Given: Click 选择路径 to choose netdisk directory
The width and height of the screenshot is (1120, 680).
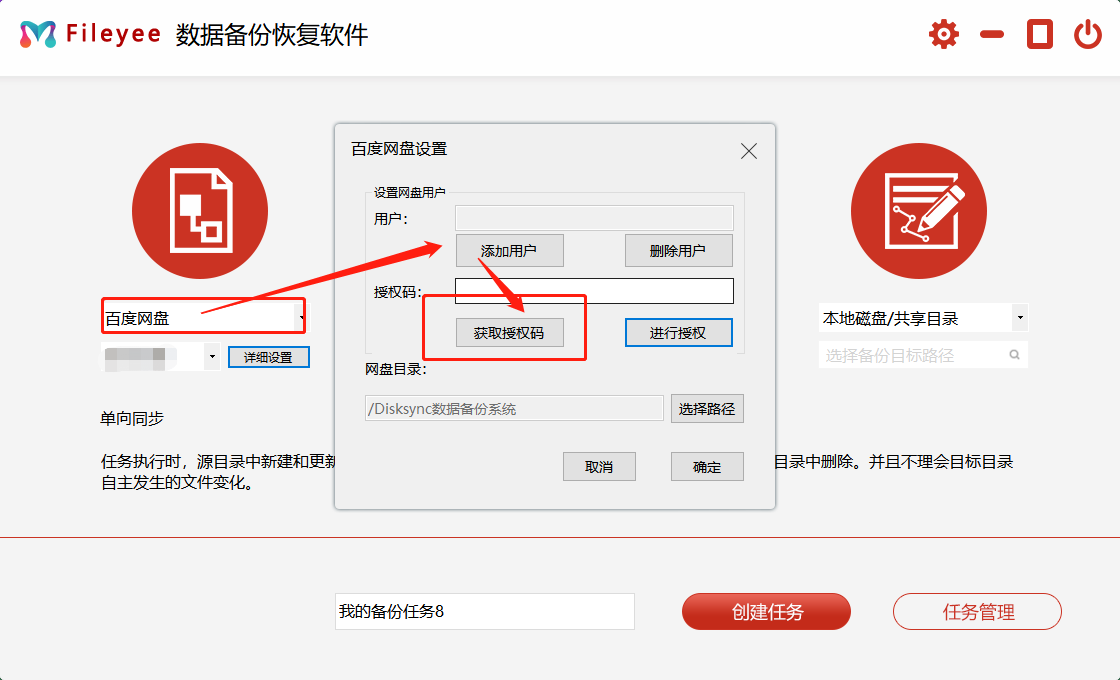Looking at the screenshot, I should pyautogui.click(x=707, y=408).
